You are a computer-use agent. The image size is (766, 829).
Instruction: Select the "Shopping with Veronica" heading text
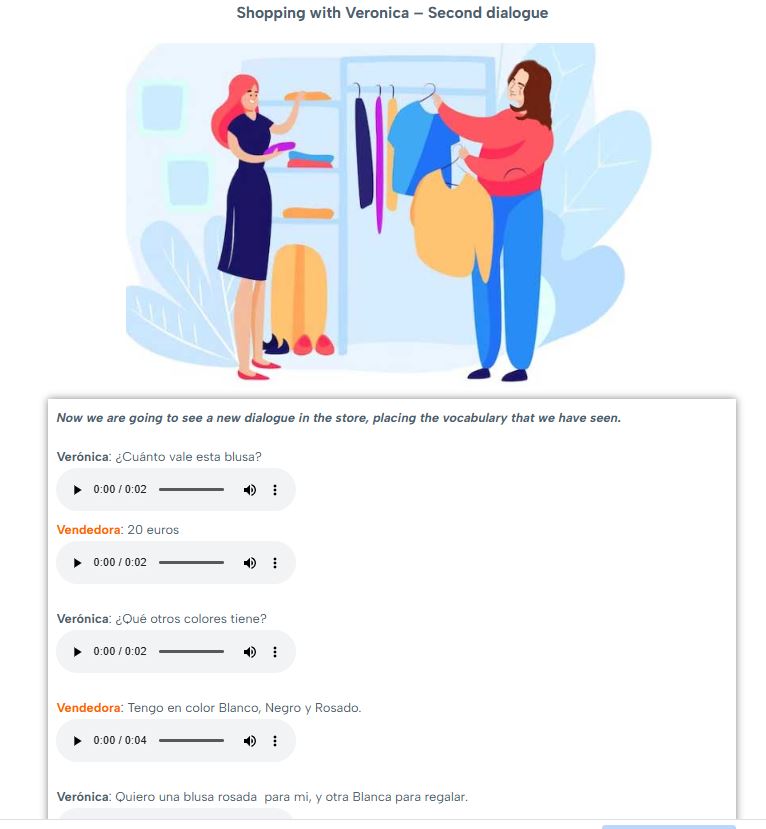pyautogui.click(x=391, y=13)
